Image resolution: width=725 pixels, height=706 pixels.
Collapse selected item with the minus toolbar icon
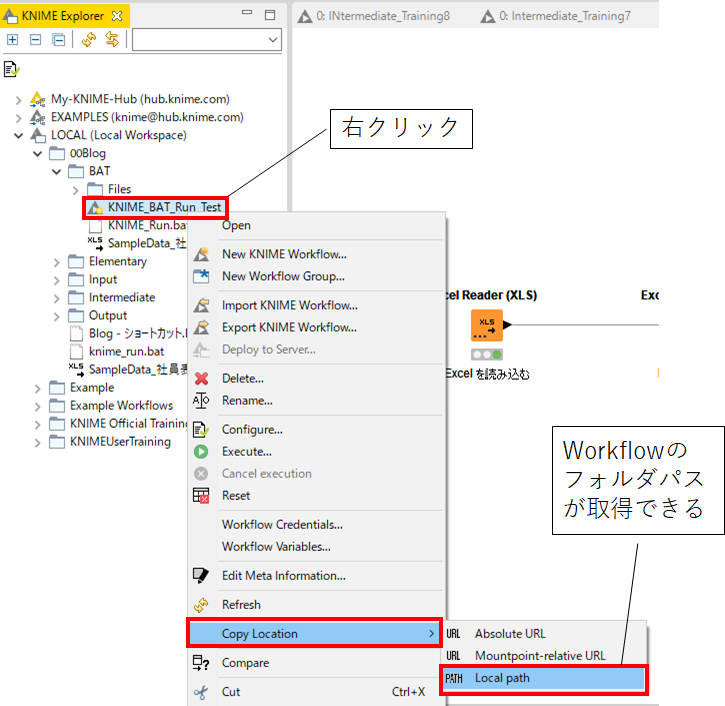click(36, 40)
